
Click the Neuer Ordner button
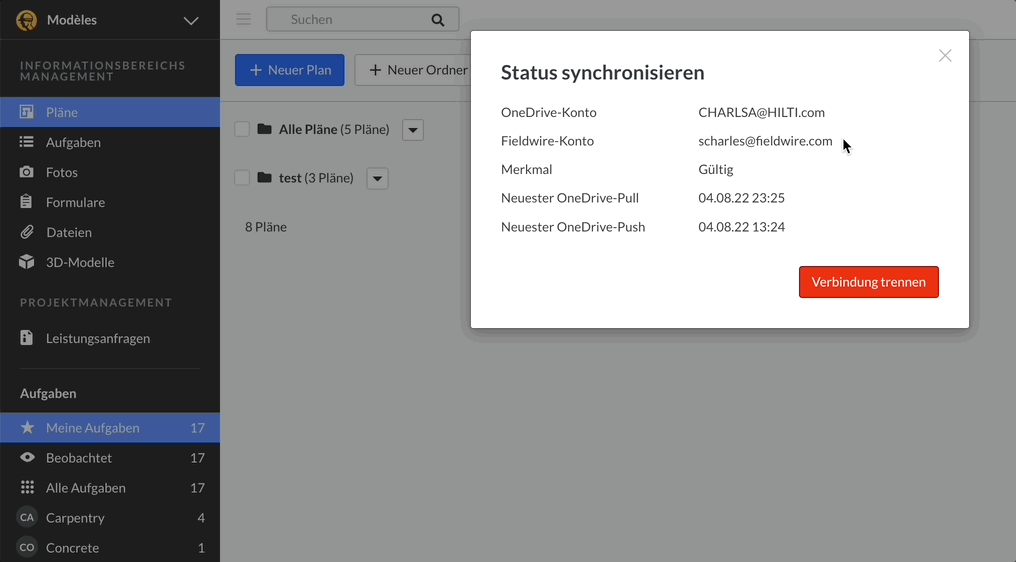pos(413,70)
